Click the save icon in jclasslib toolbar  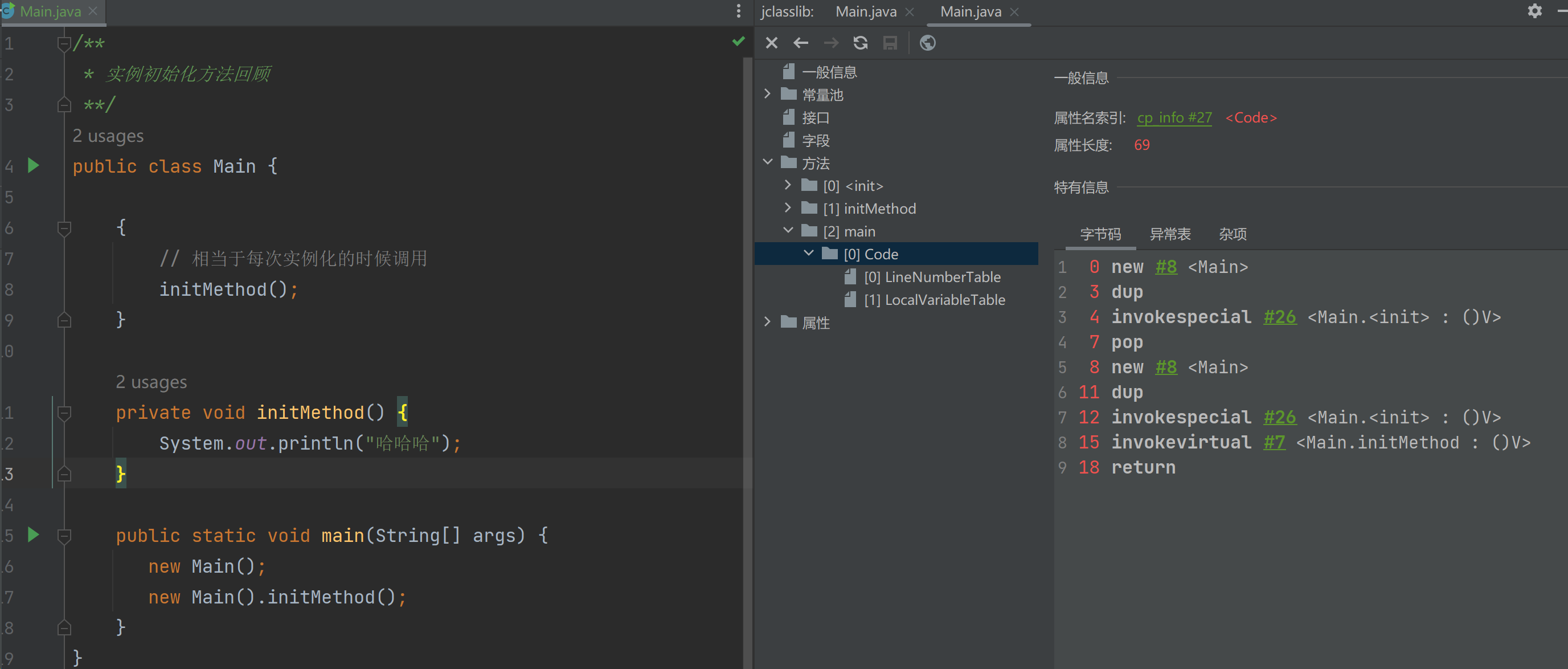pyautogui.click(x=890, y=43)
